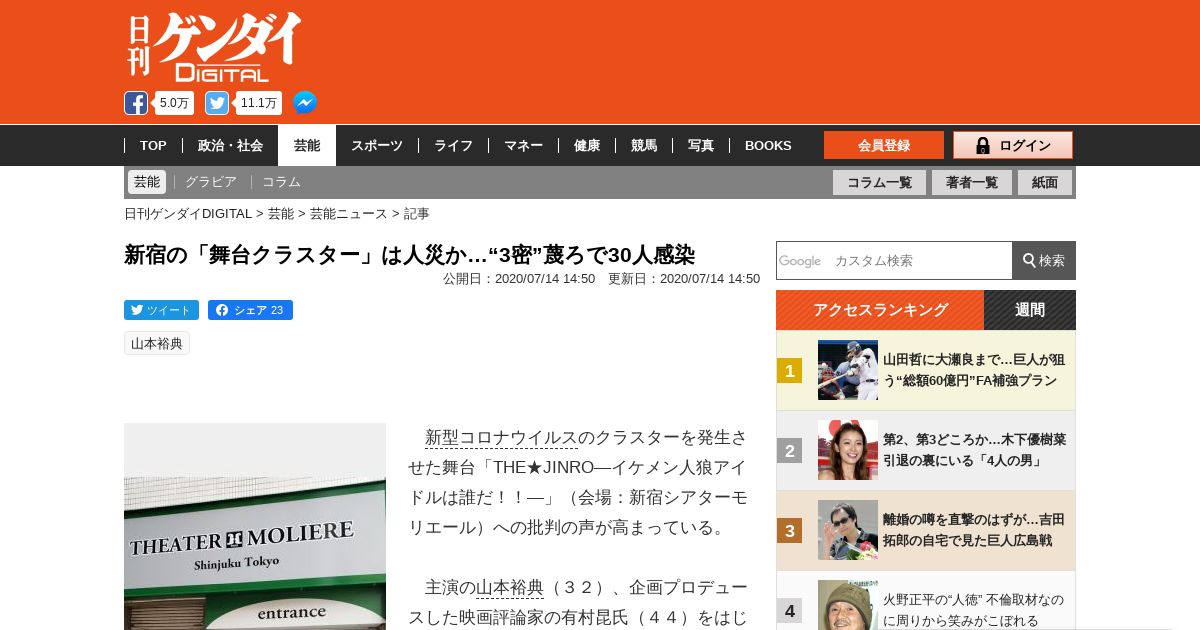Follow 新型コロナウイルス link in article
This screenshot has width=1200, height=630.
click(x=502, y=438)
